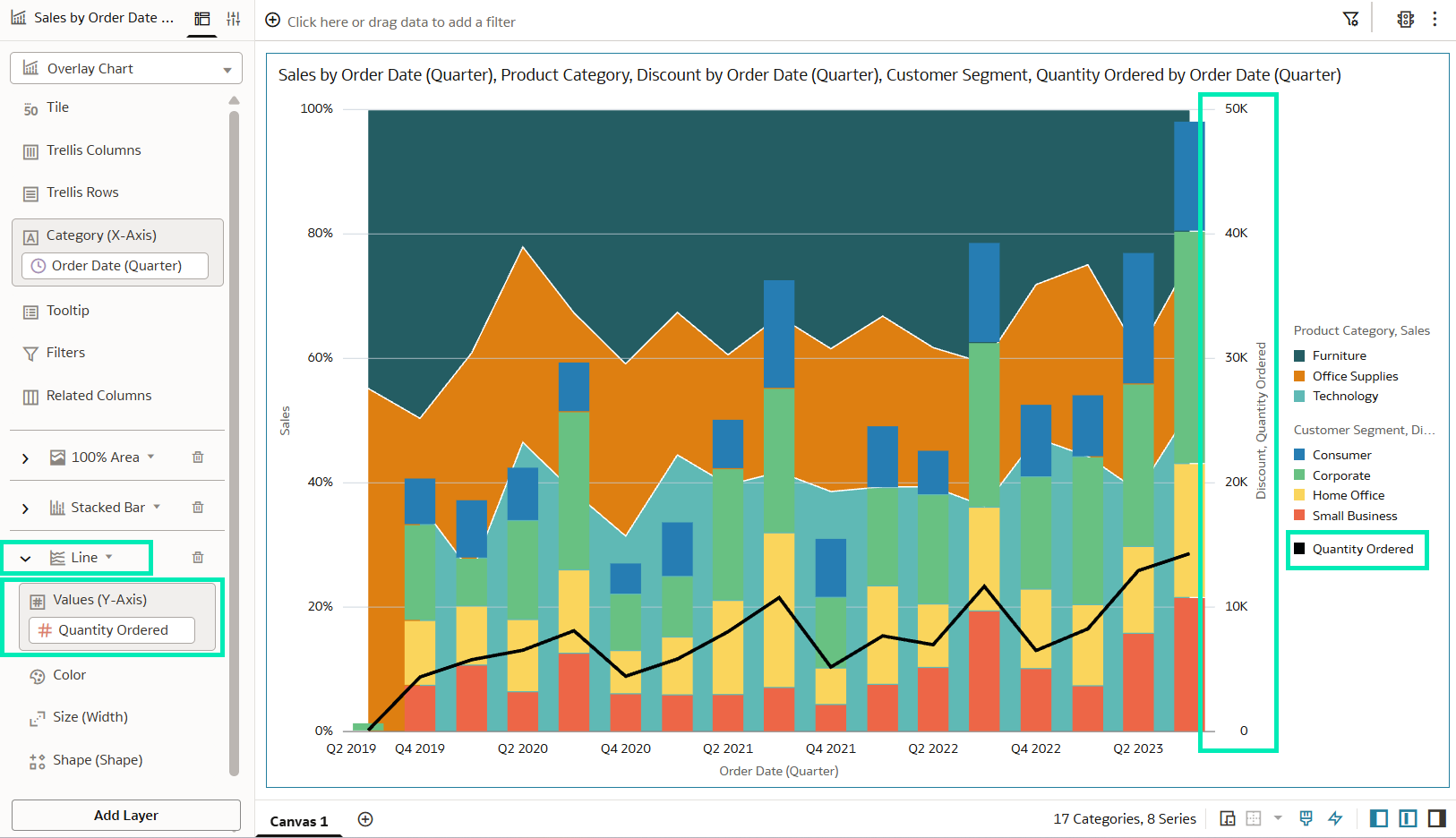Click the lightning auto-apply icon

1335,818
